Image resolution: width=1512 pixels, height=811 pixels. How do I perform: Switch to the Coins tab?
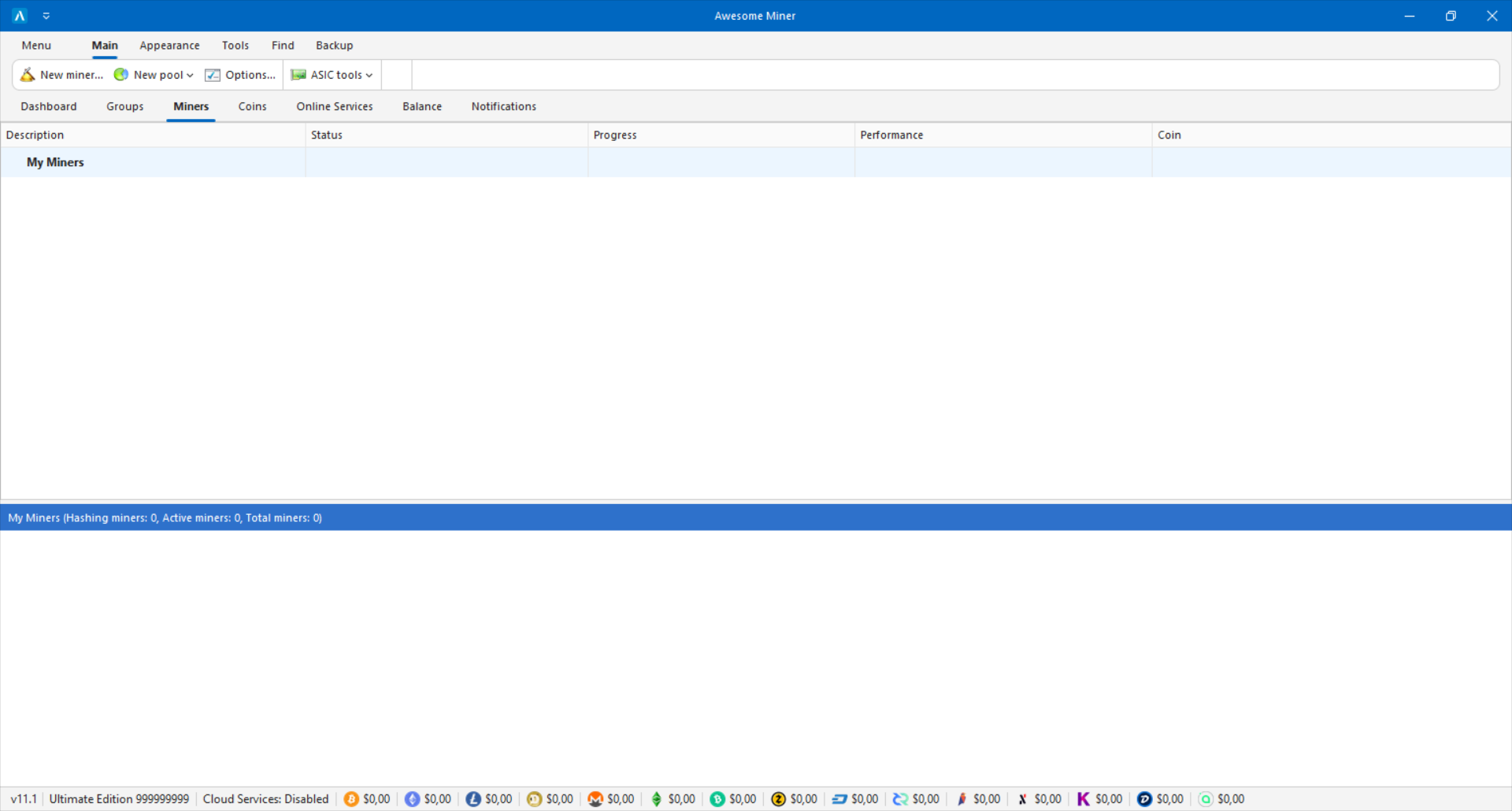(x=253, y=106)
